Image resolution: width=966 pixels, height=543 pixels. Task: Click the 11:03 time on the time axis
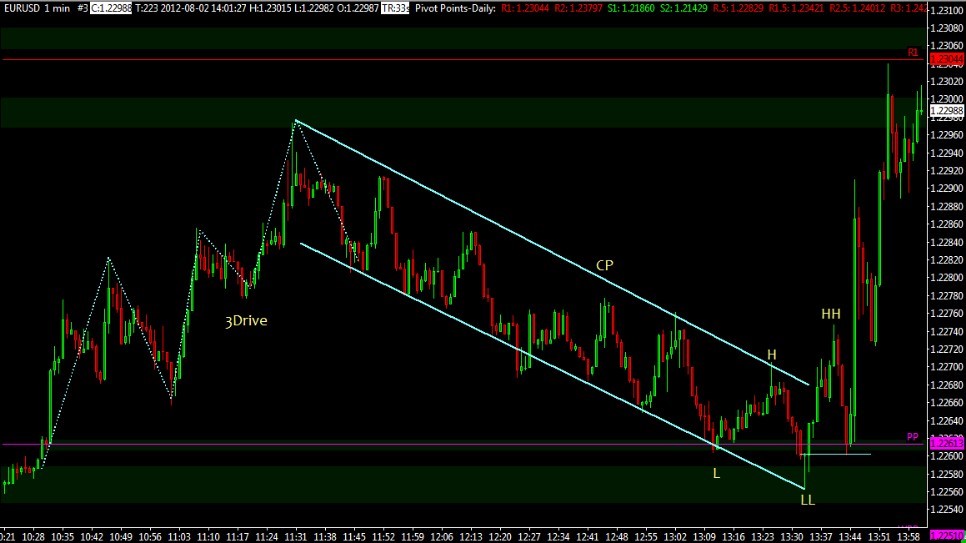click(x=179, y=537)
